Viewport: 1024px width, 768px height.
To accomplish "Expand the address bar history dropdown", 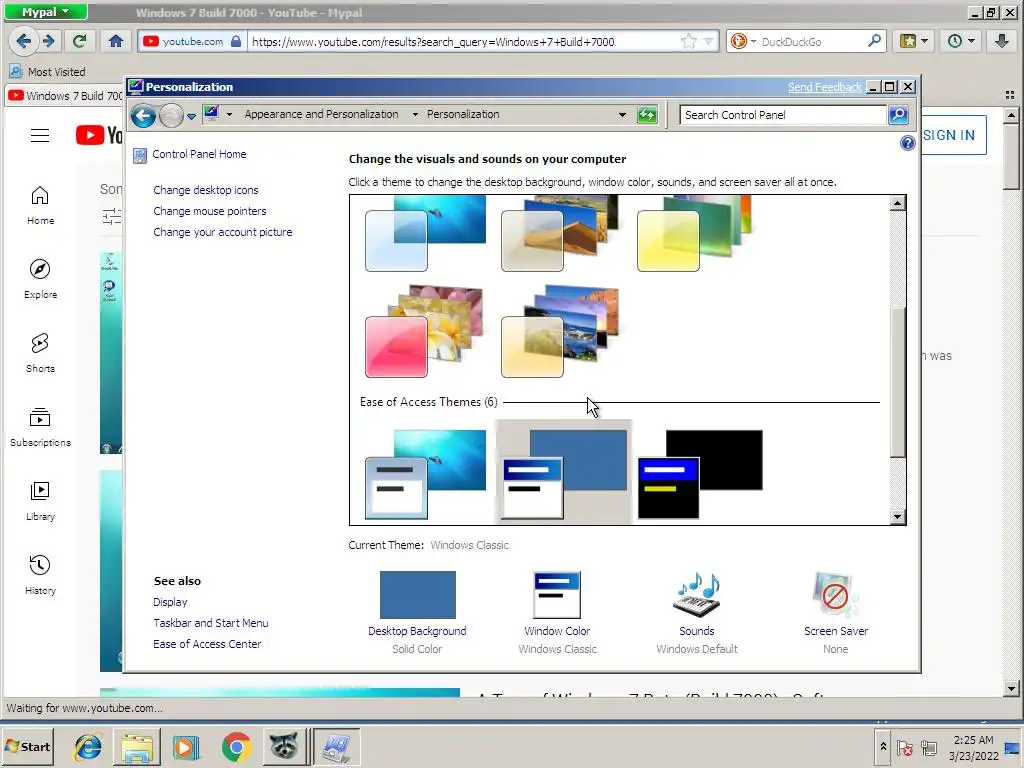I will (709, 41).
